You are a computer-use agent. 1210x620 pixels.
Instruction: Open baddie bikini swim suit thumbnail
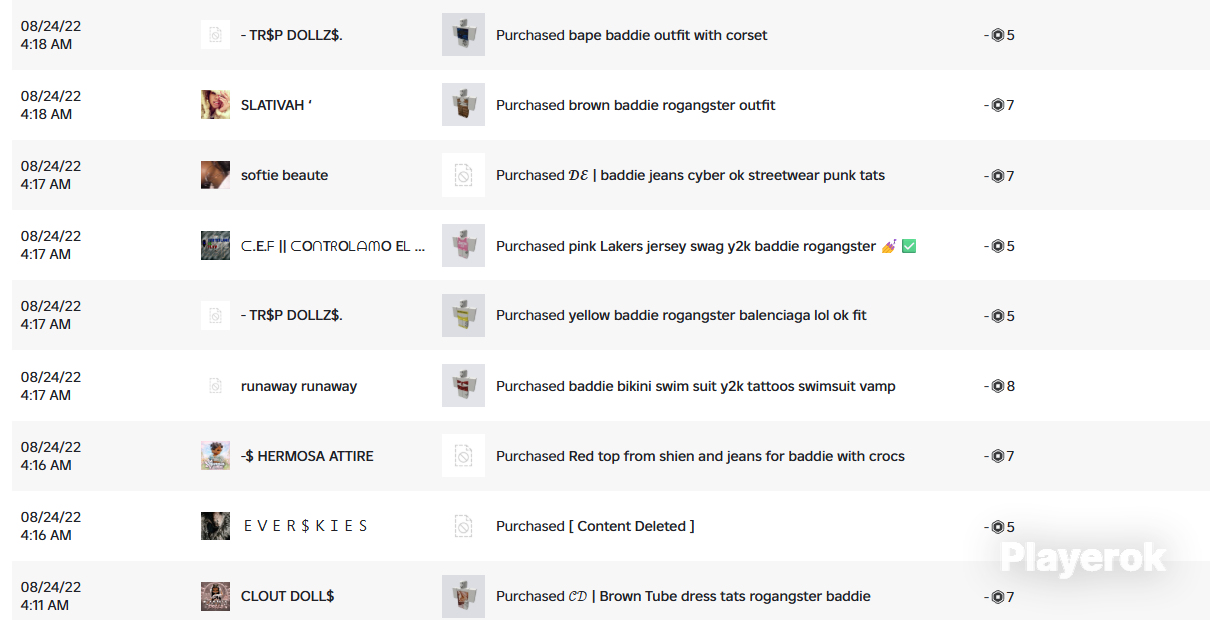pyautogui.click(x=463, y=386)
